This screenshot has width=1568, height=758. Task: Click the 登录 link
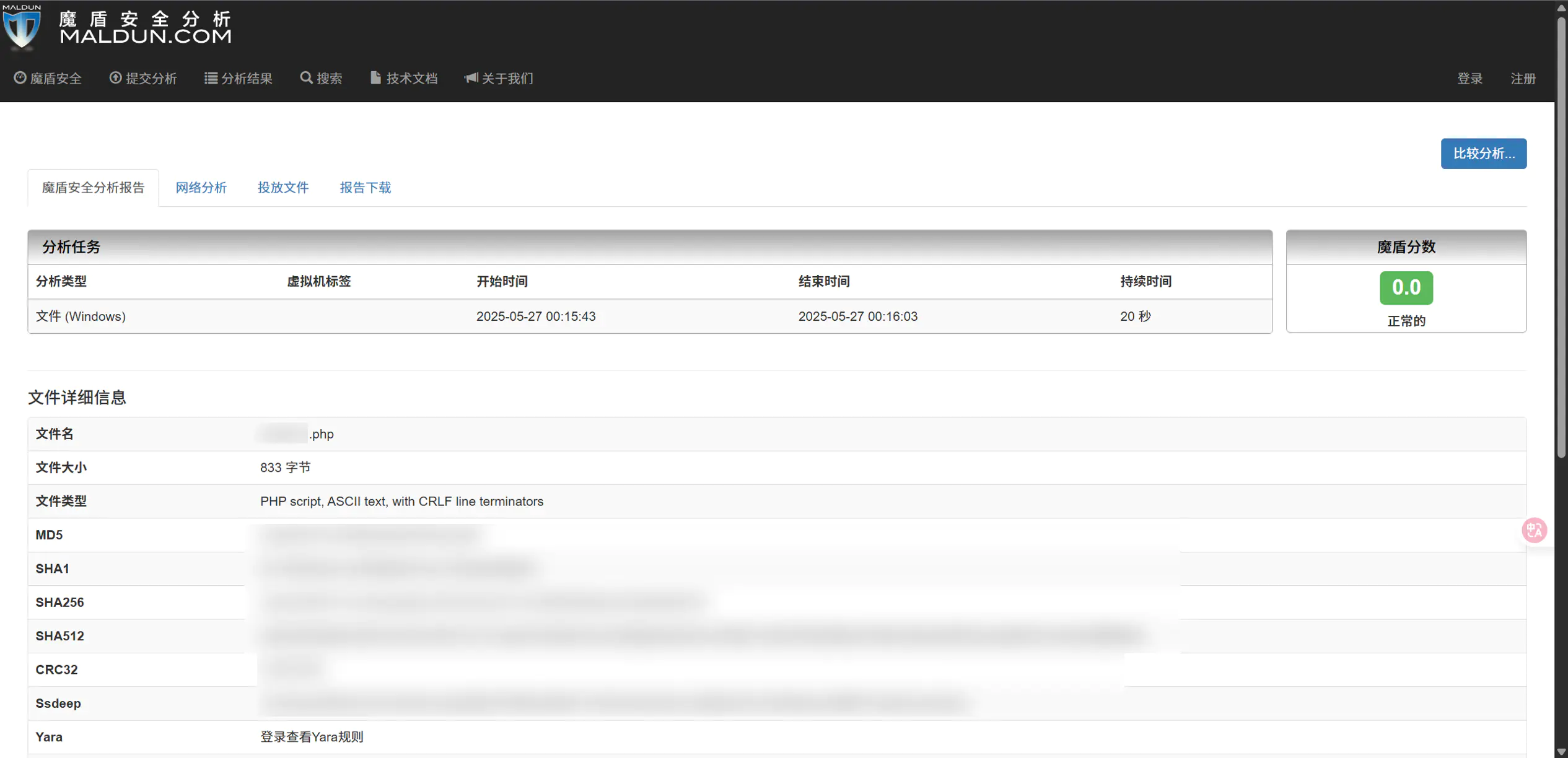pyautogui.click(x=1469, y=79)
